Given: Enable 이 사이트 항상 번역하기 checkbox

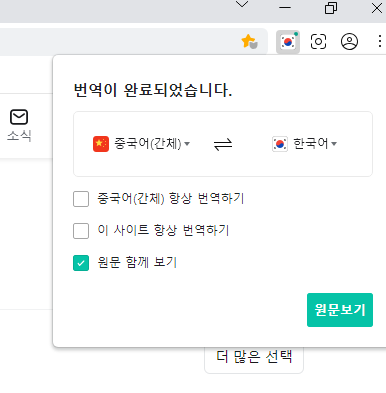Looking at the screenshot, I should click(81, 231).
